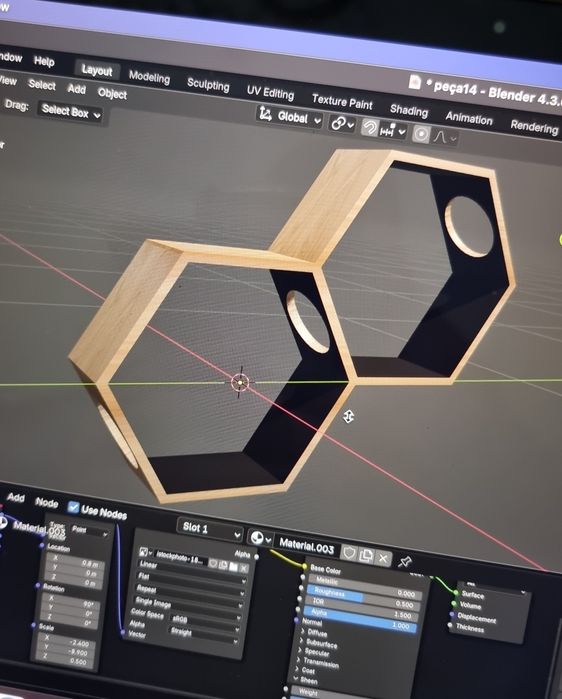The width and height of the screenshot is (562, 699).
Task: Toggle proportional editing circle icon
Action: [421, 134]
